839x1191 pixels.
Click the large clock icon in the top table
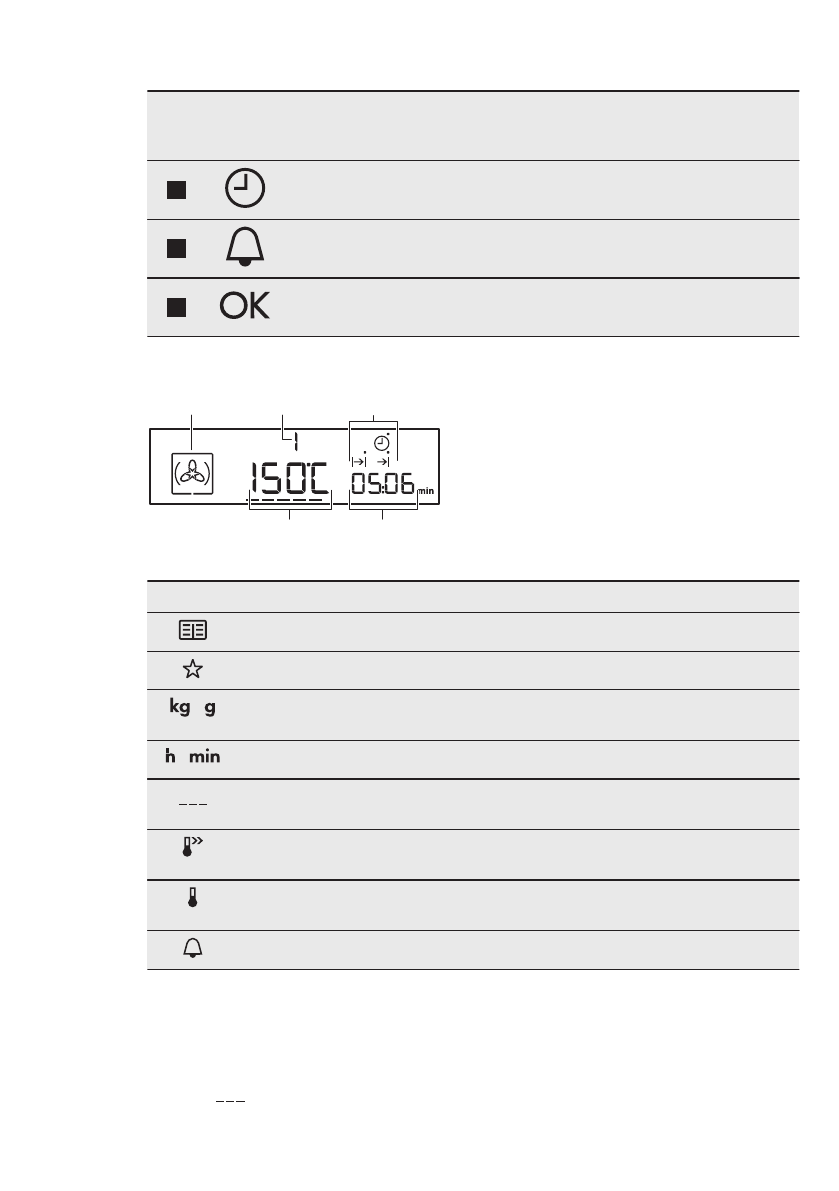246,189
